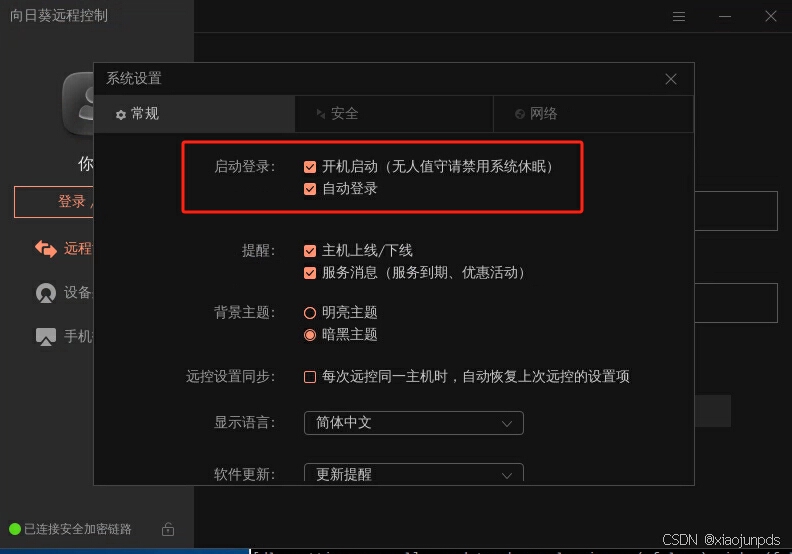Open the main window hamburger menu

[679, 17]
